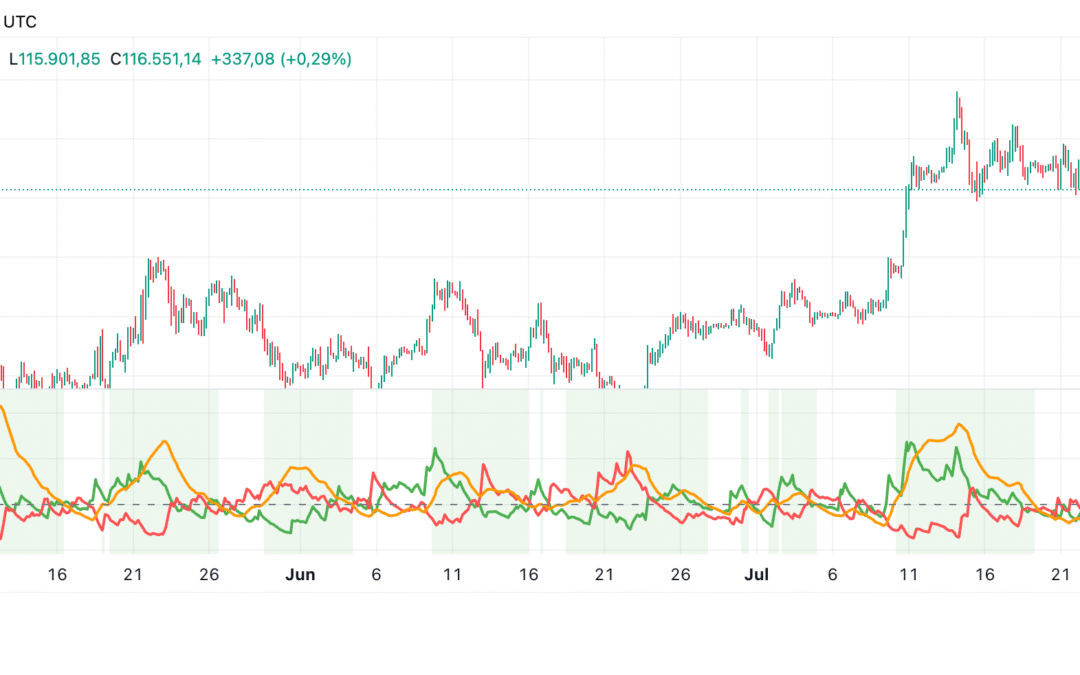Click the rightmost 21 date label

point(1059,575)
